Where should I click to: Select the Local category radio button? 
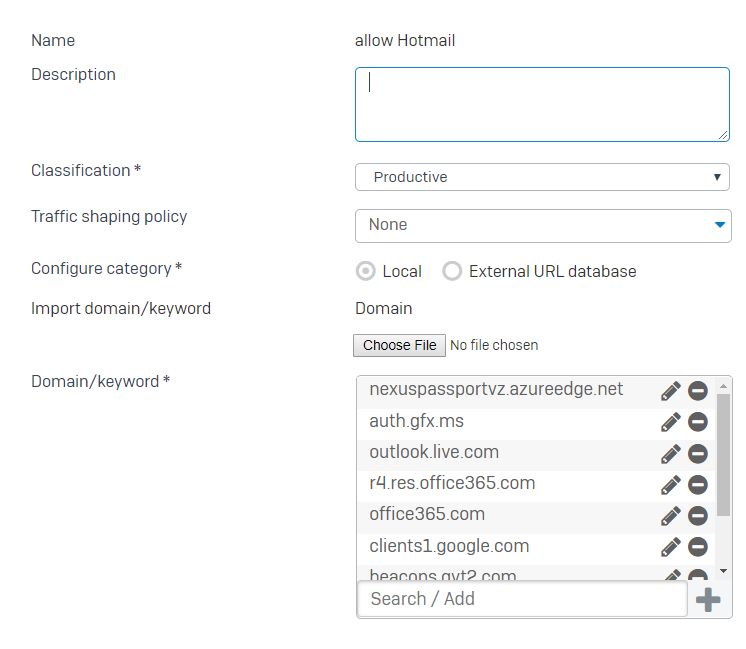[367, 271]
